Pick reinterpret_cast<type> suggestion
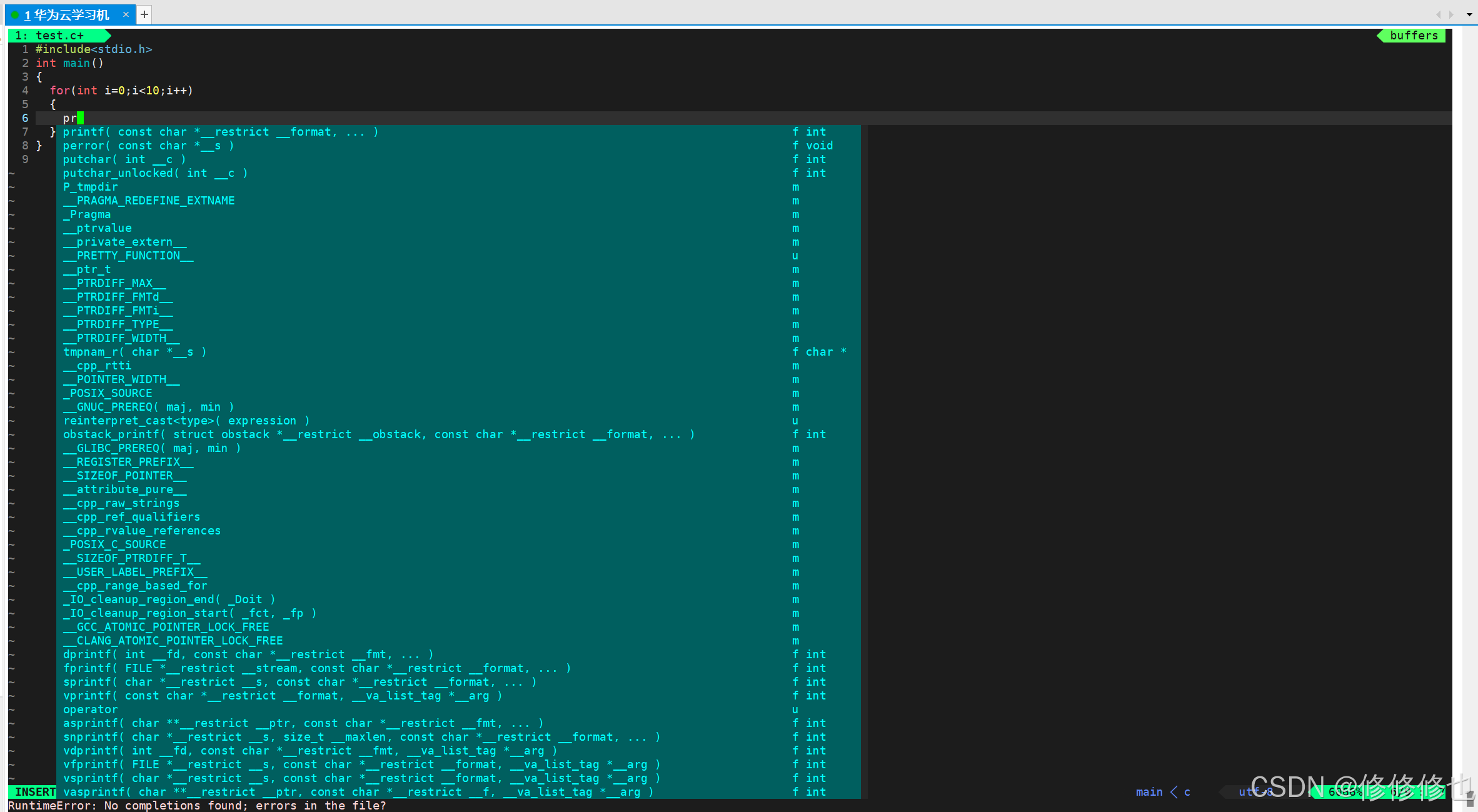This screenshot has height=812, width=1478. click(x=186, y=421)
